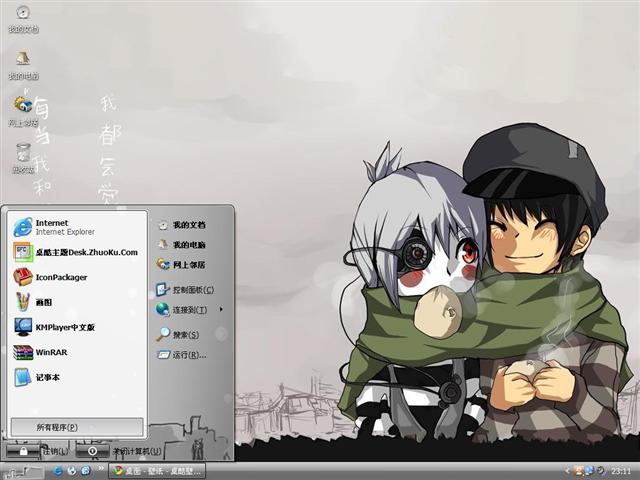Select 我的文档 desktop icon
The height and width of the screenshot is (480, 640).
tap(23, 18)
